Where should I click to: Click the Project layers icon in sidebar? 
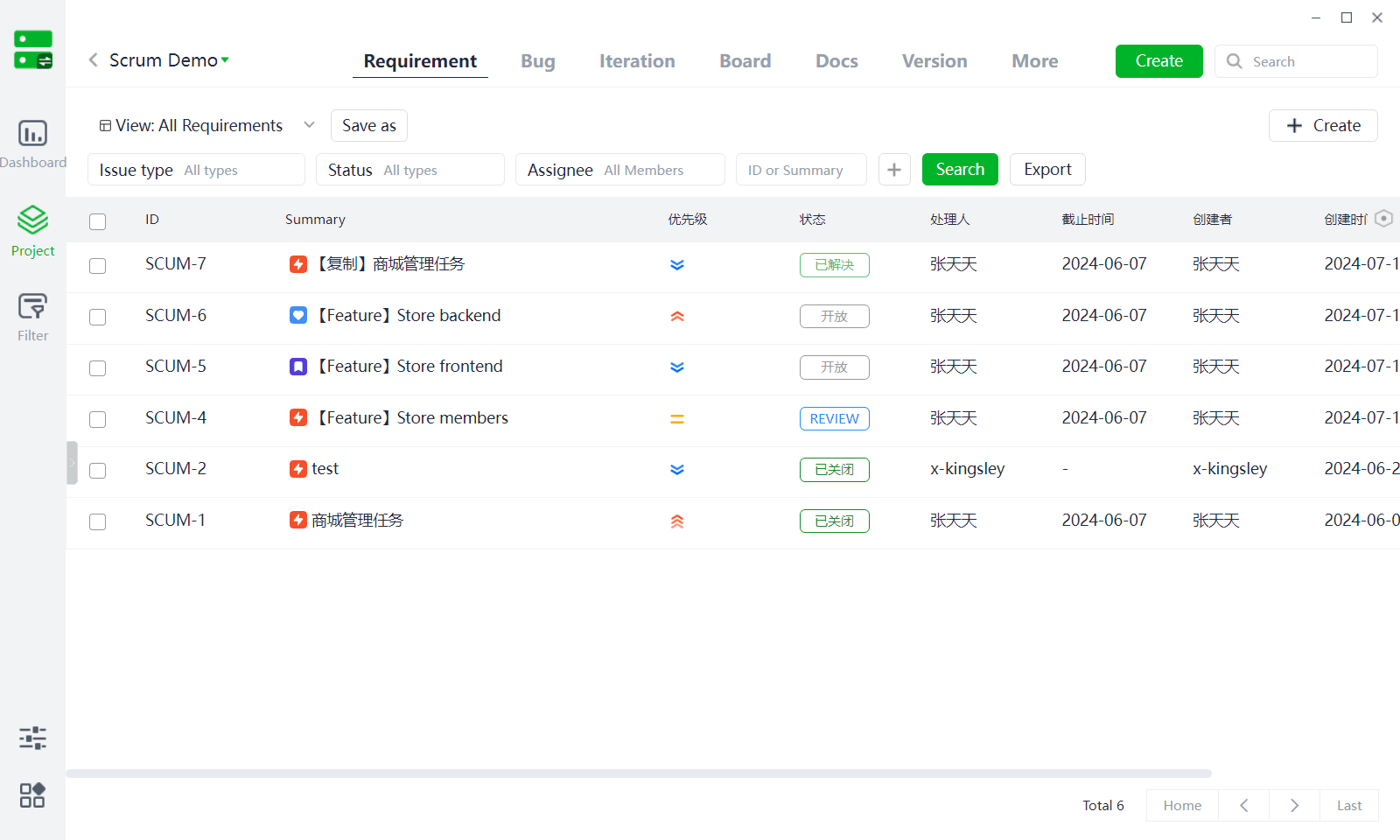tap(32, 220)
